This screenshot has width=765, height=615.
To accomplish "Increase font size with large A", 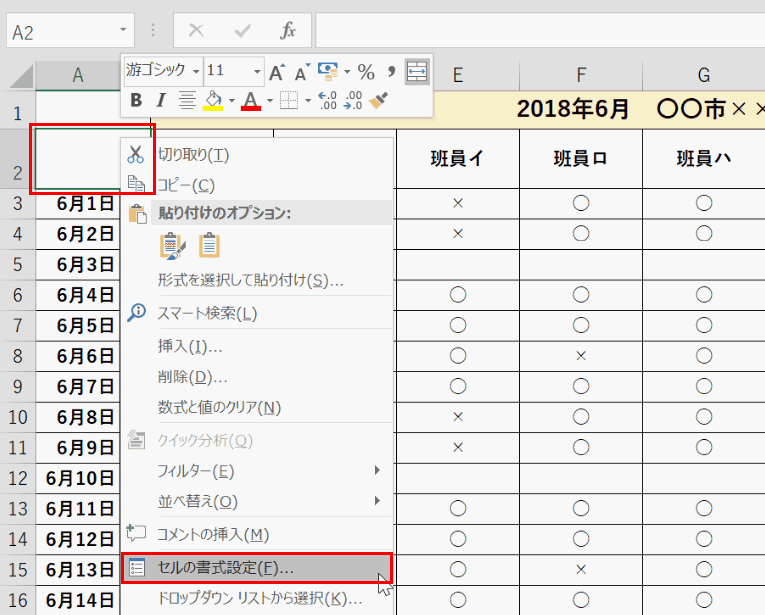I will click(x=277, y=72).
